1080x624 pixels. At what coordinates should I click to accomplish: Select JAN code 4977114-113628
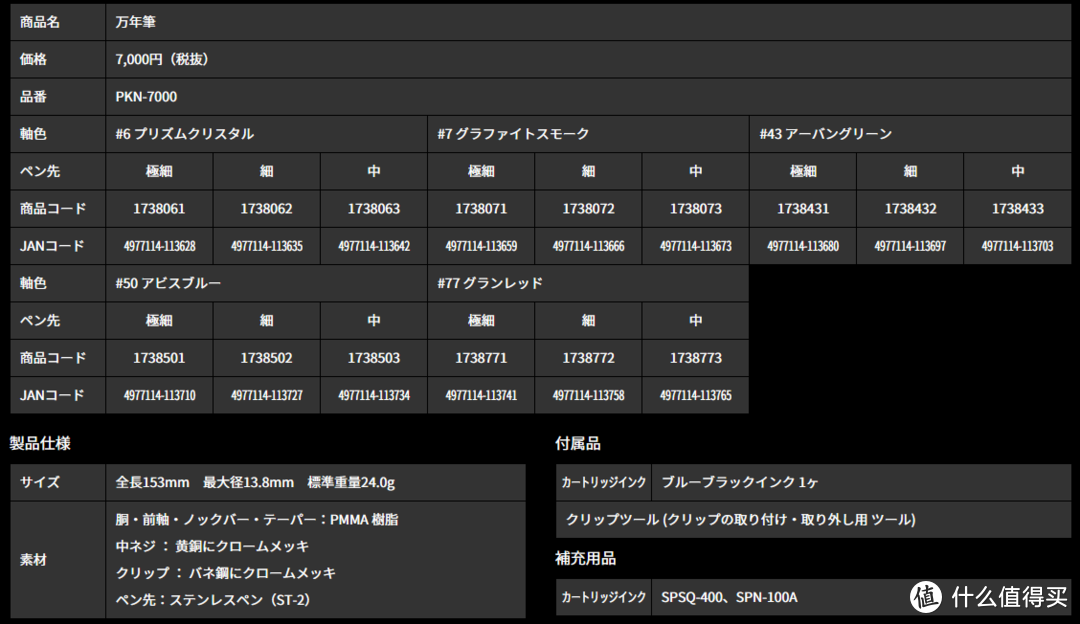pos(159,246)
